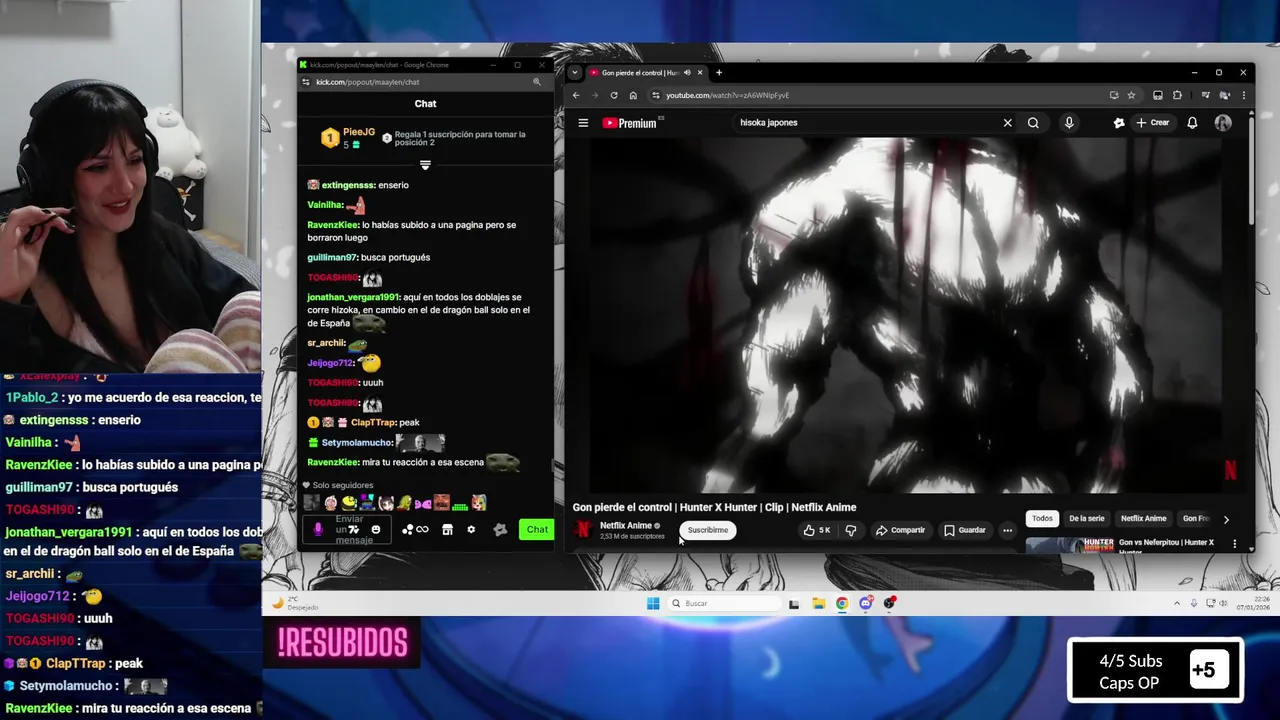Open the tab search dropdown arrow
The image size is (1280, 720).
(x=575, y=72)
